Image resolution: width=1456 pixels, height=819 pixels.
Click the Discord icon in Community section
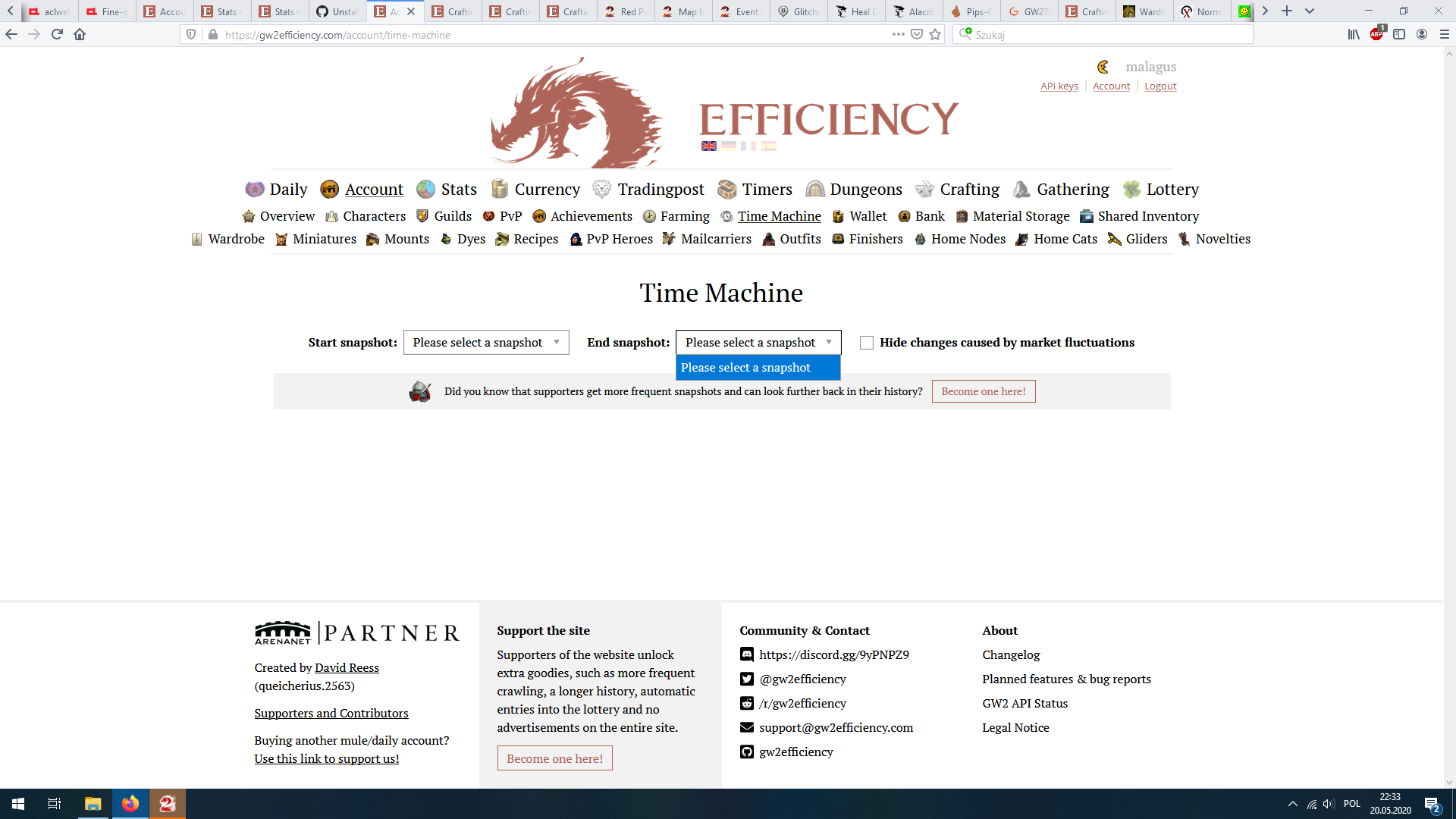tap(746, 654)
